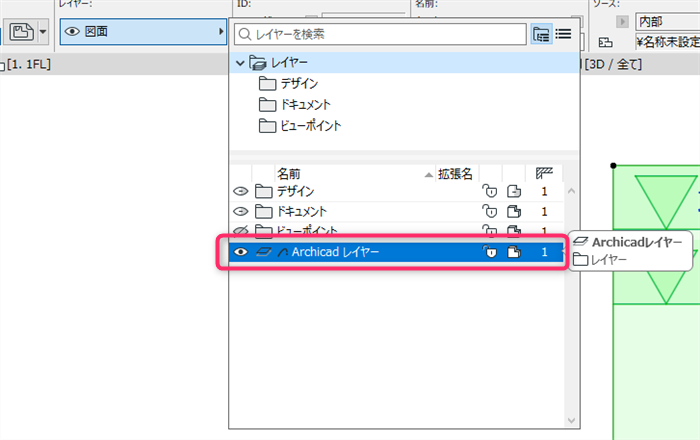Click the 内部 source field
This screenshot has width=700, height=440.
click(668, 21)
